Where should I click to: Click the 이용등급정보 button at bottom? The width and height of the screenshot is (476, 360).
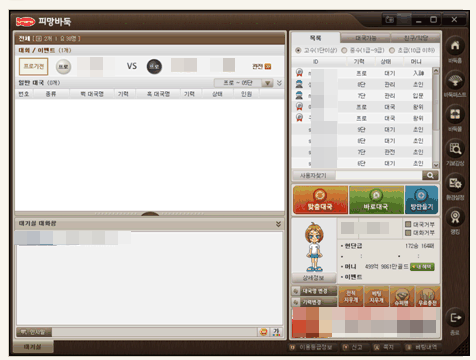(x=311, y=347)
